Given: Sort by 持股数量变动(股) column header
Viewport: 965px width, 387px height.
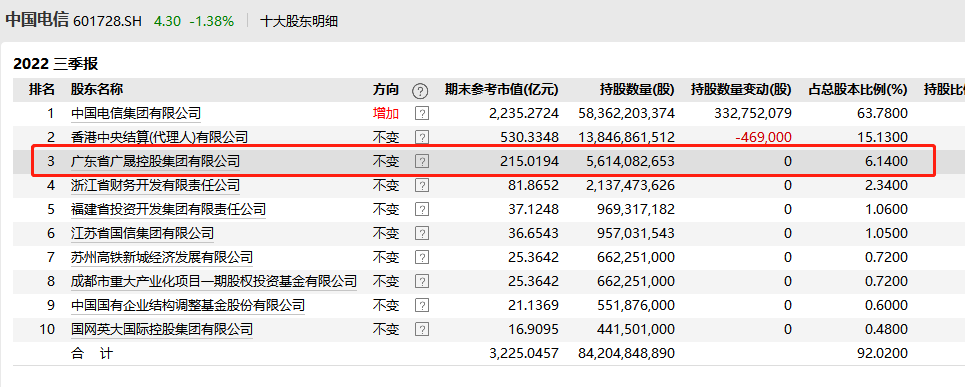Looking at the screenshot, I should pyautogui.click(x=742, y=90).
